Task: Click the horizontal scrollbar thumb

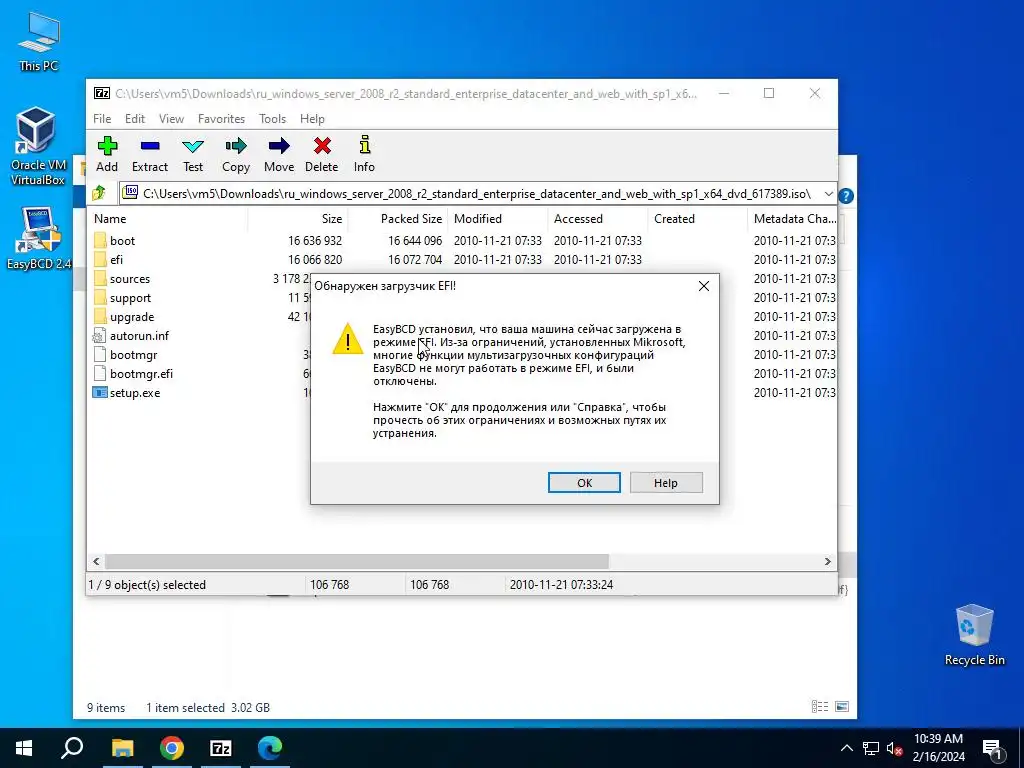Action: (x=357, y=561)
